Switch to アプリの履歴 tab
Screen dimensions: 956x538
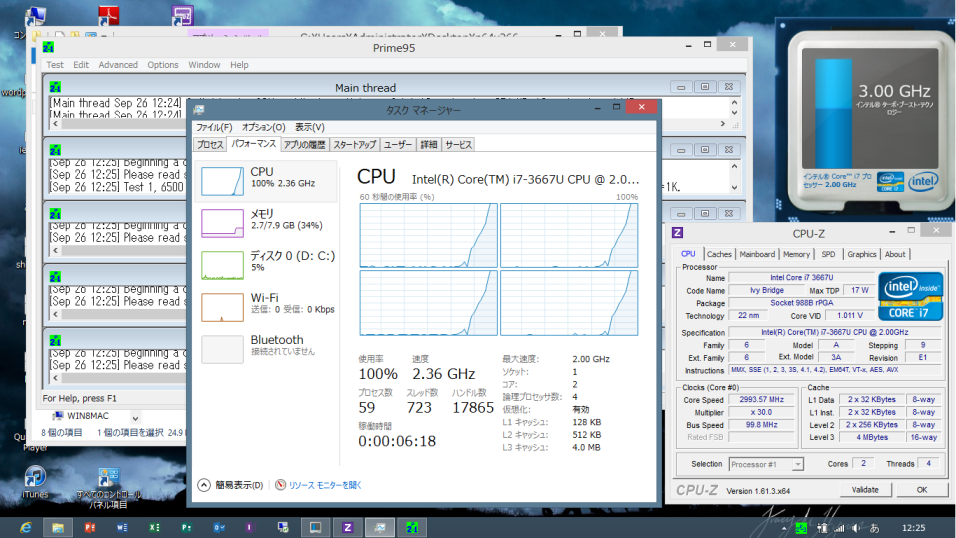304,145
